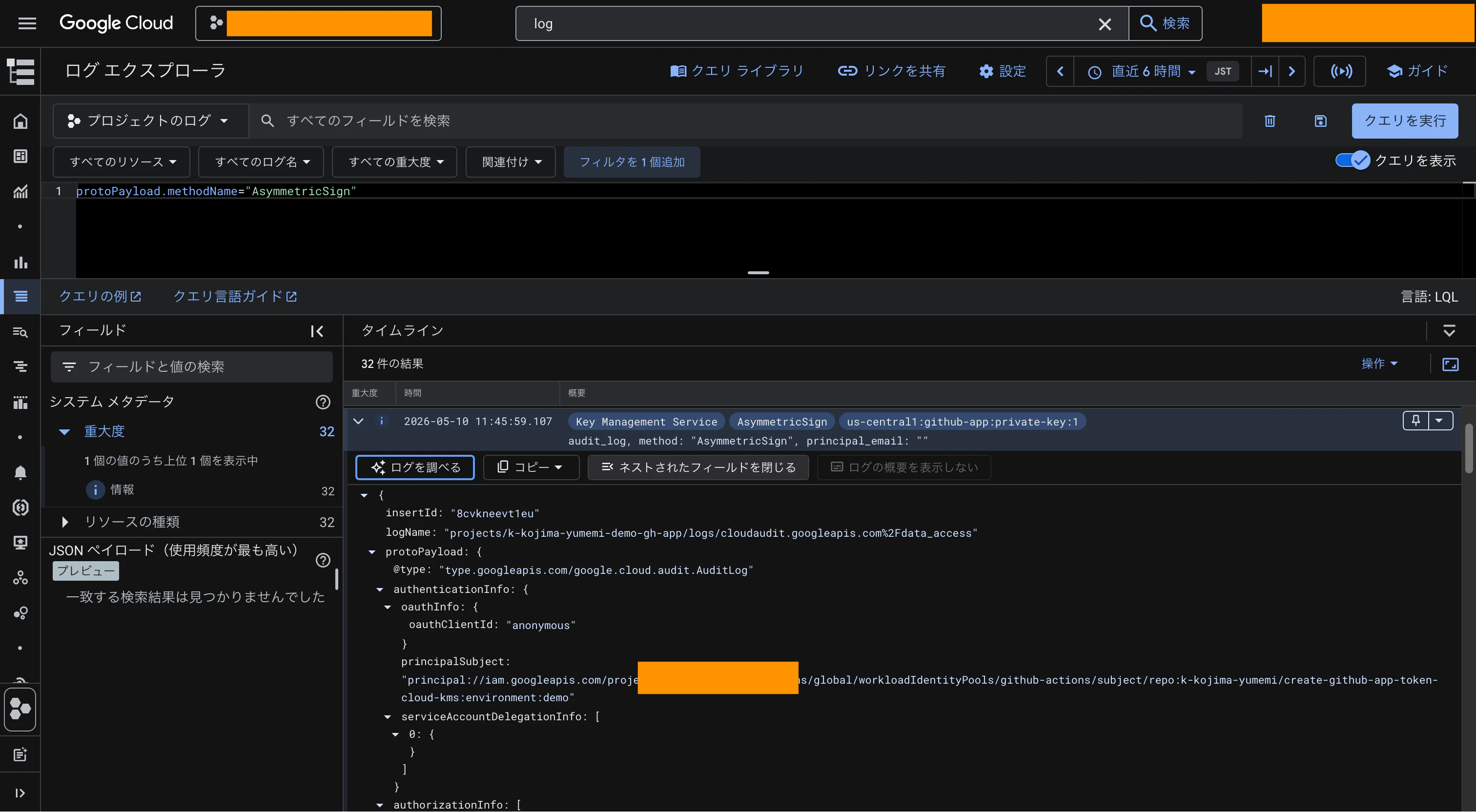Collapse the authorizationInfo JSON node

click(379, 805)
